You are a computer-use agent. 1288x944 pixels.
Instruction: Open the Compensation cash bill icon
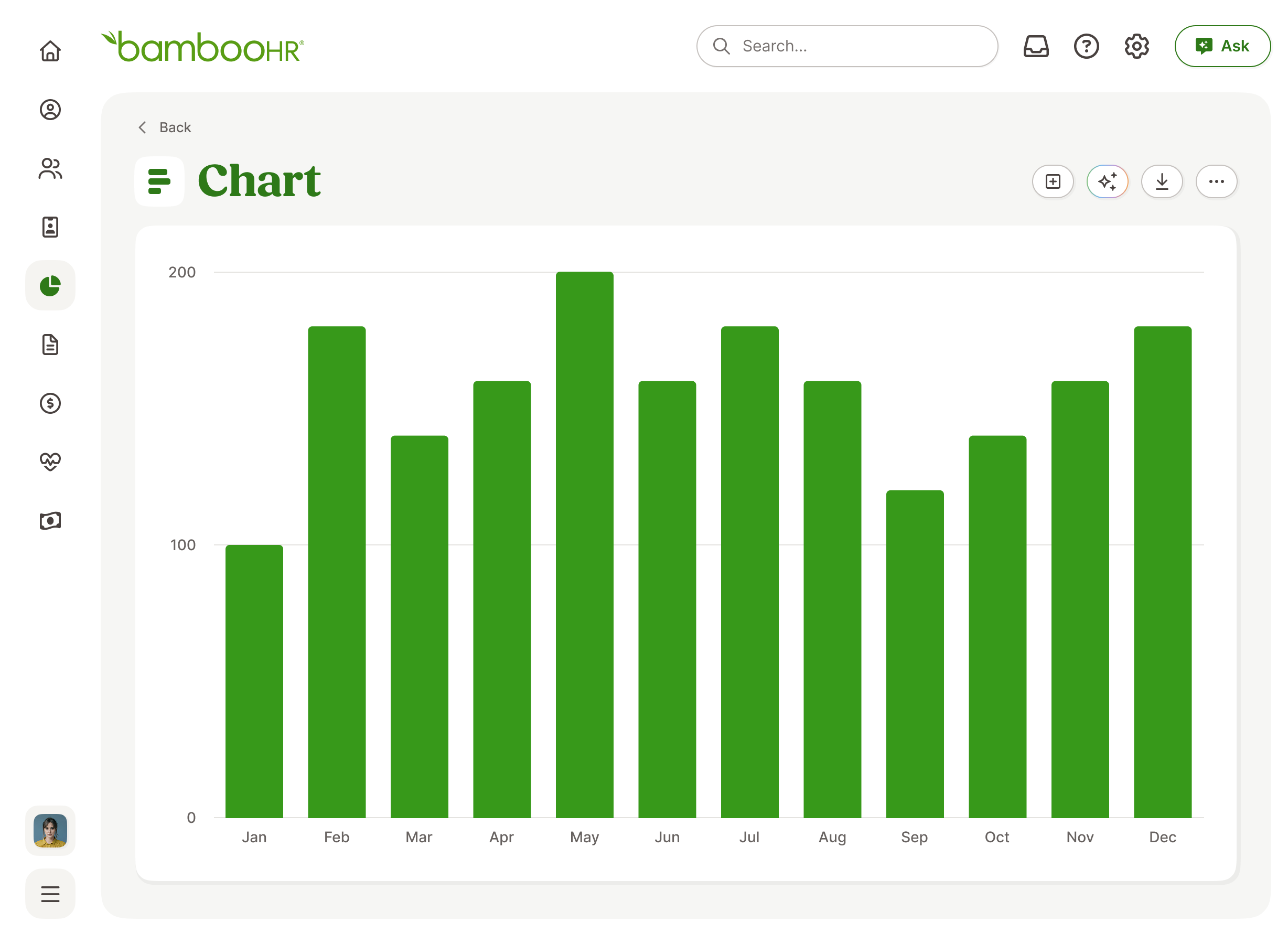click(50, 521)
